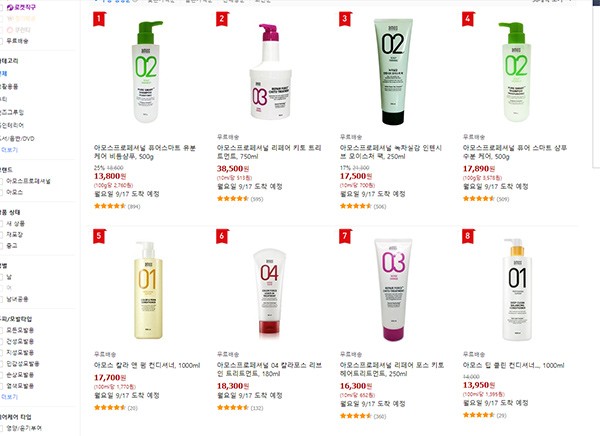Click star rating under 13,950원 conditioner
The image size is (600, 436).
pyautogui.click(x=479, y=415)
